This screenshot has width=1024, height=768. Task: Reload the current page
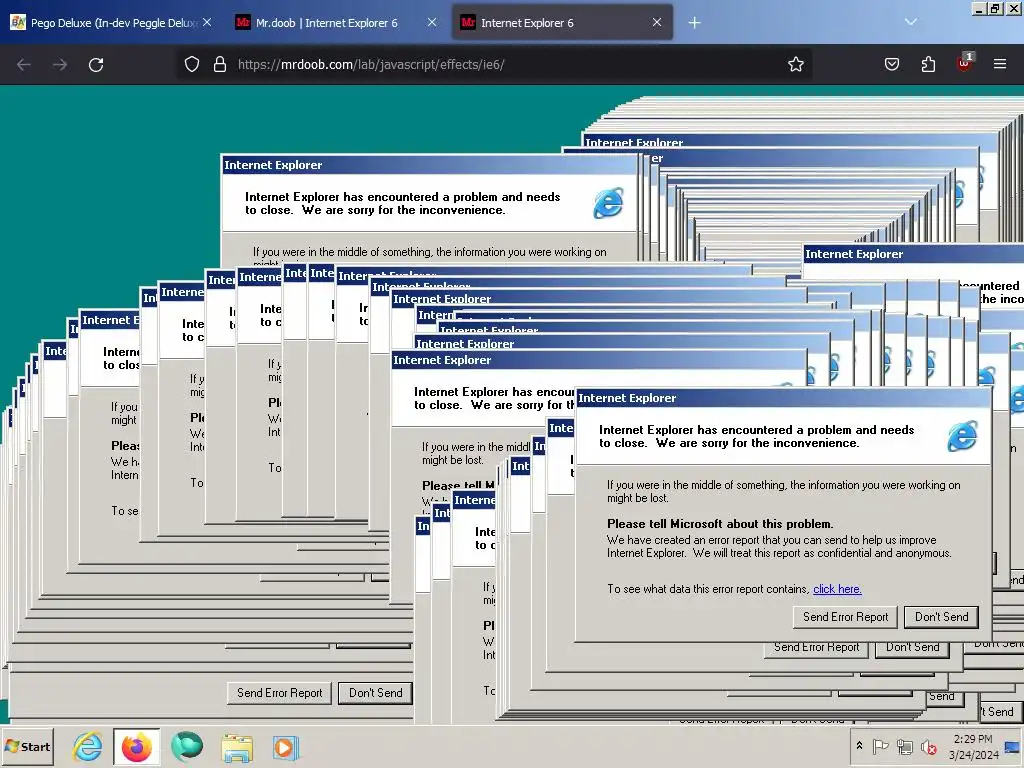[96, 65]
